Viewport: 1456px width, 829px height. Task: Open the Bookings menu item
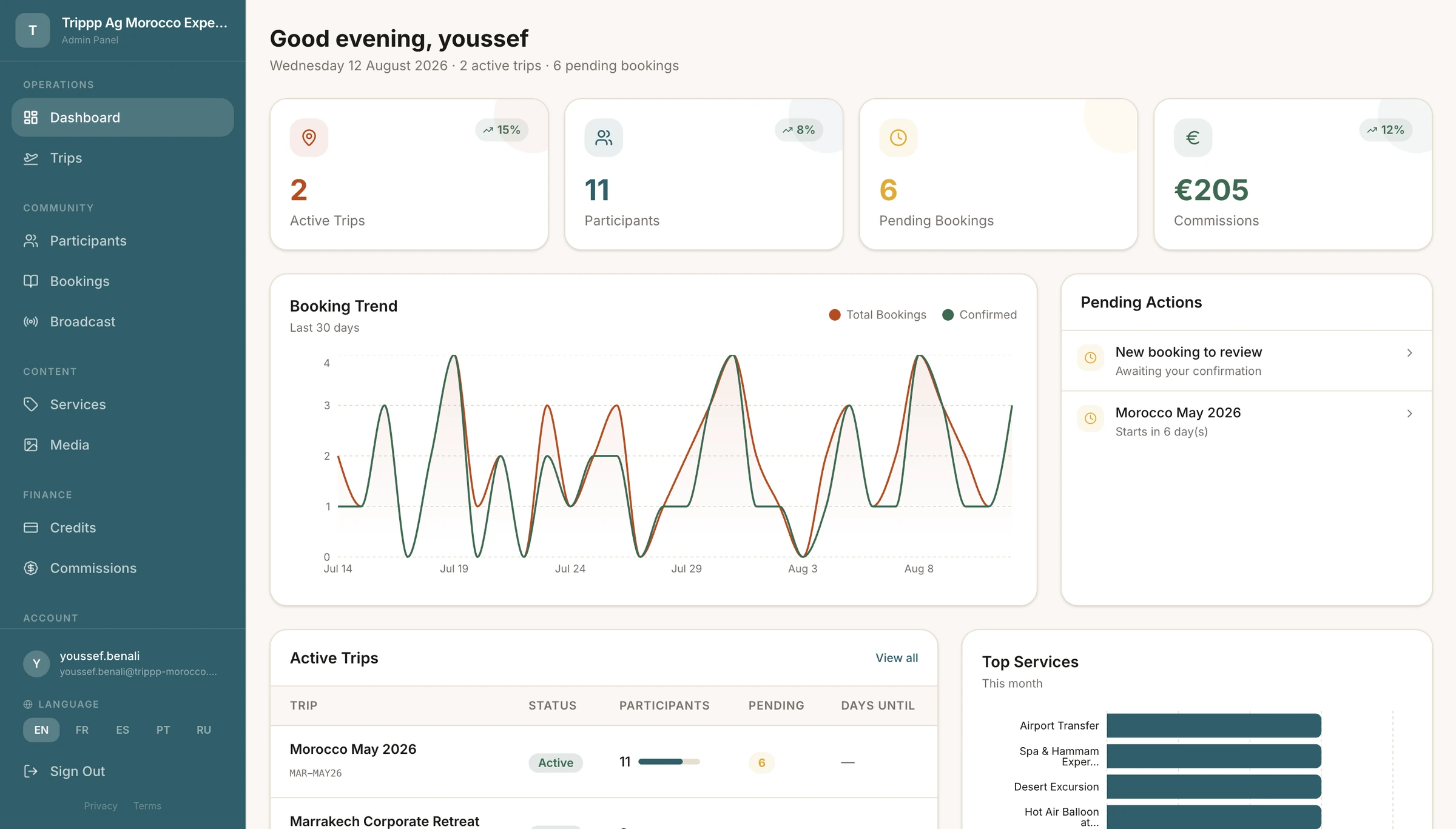(x=123, y=281)
